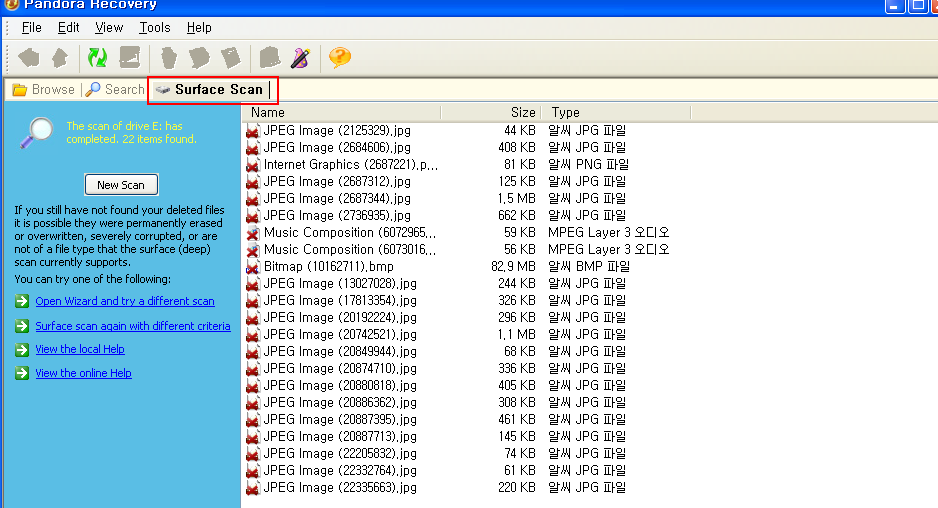Open the Edit menu
Viewport: 938px width, 508px height.
68,28
